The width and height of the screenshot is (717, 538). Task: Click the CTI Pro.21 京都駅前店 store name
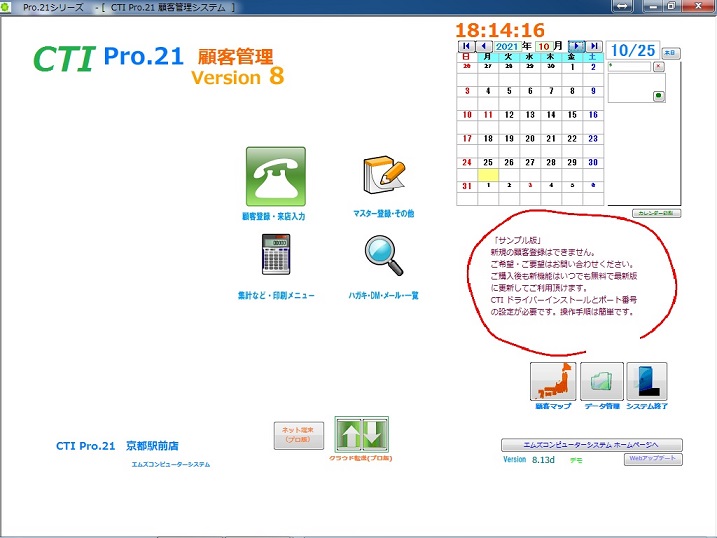tap(118, 446)
